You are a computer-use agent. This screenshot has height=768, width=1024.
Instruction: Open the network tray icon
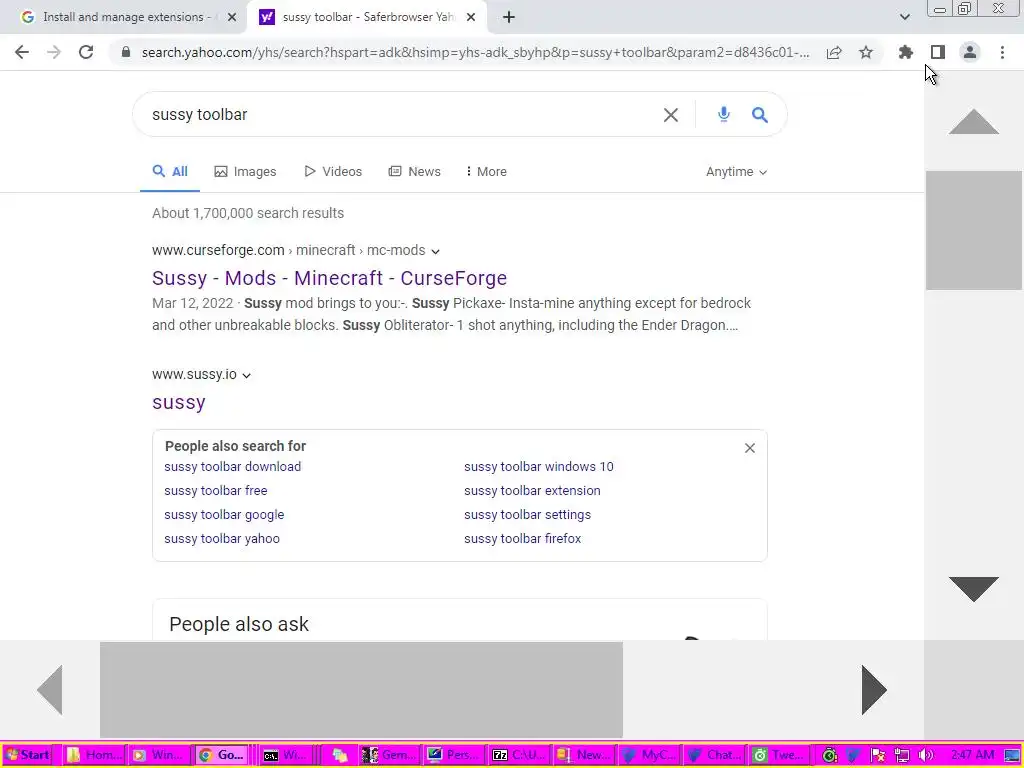coord(901,755)
